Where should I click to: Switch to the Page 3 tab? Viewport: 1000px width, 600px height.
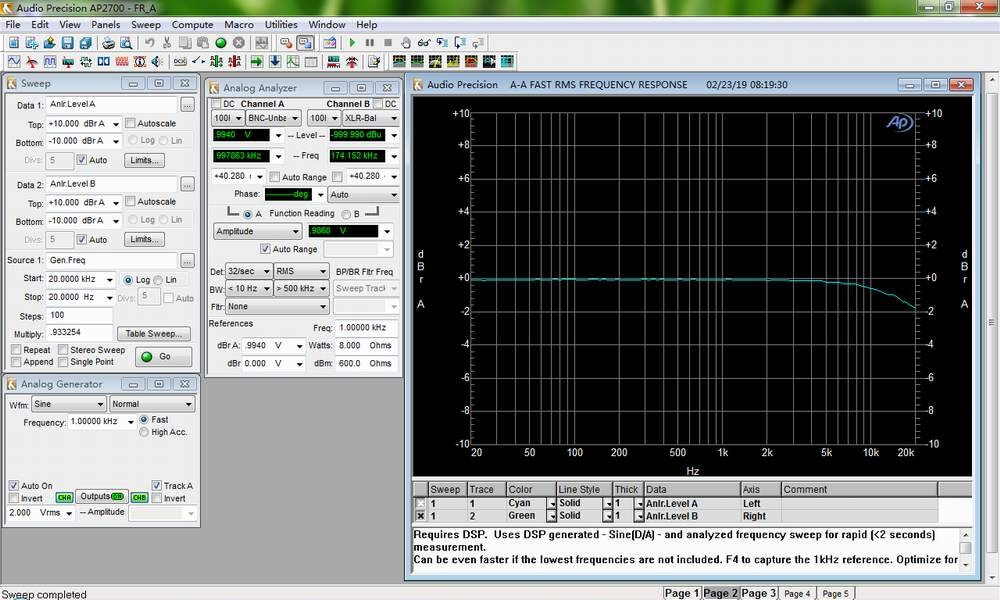pos(758,593)
